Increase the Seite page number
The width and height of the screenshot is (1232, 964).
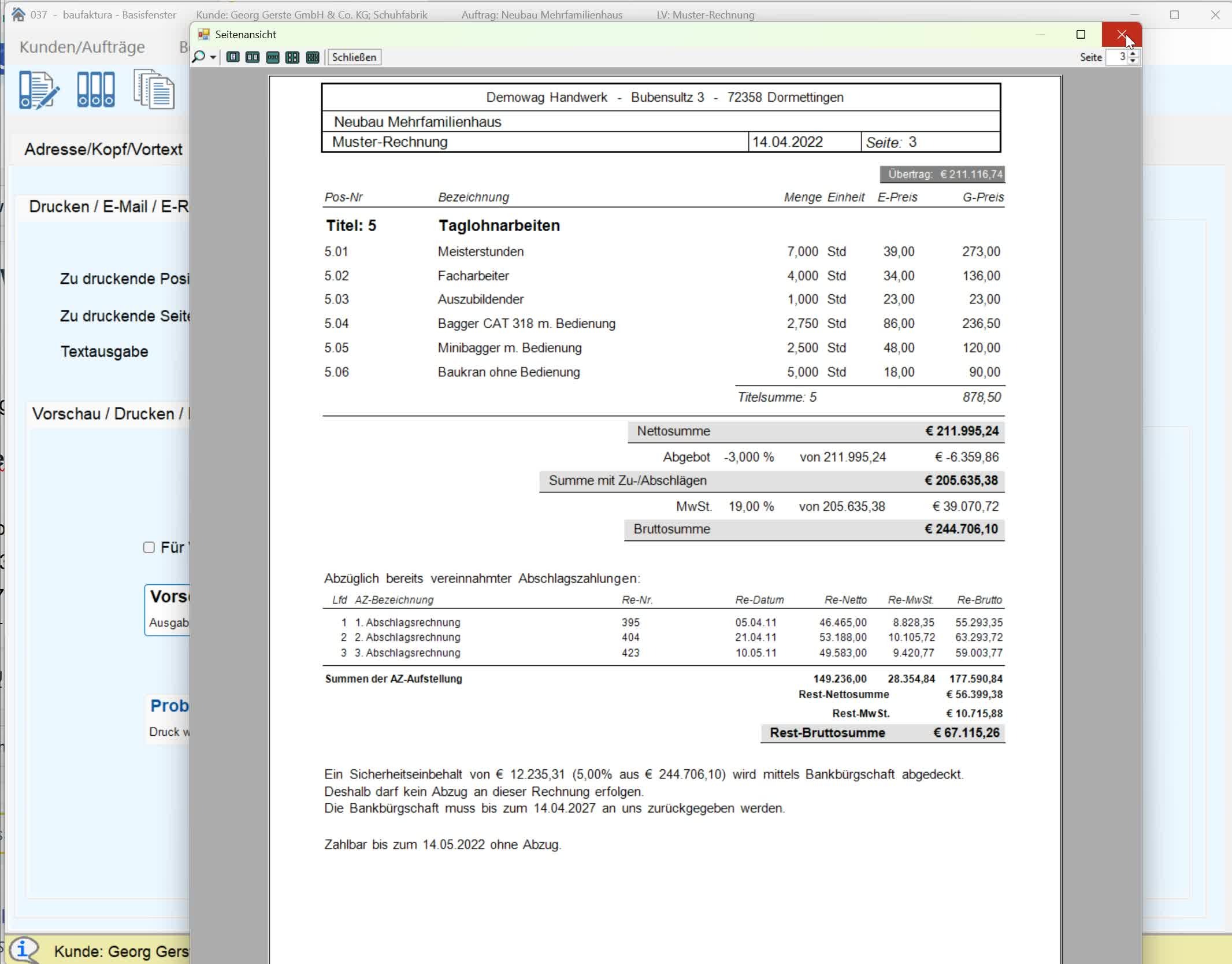(1133, 54)
